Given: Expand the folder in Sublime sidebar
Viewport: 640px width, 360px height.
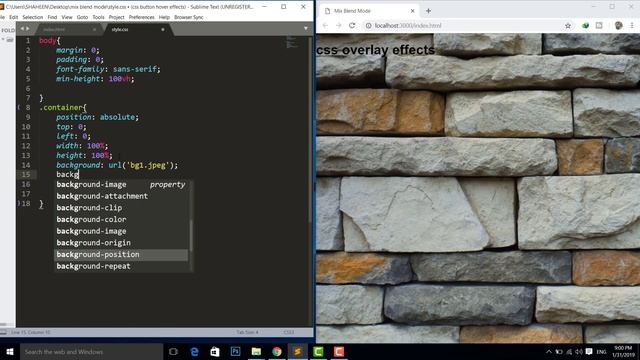Looking at the screenshot, I should [3, 40].
